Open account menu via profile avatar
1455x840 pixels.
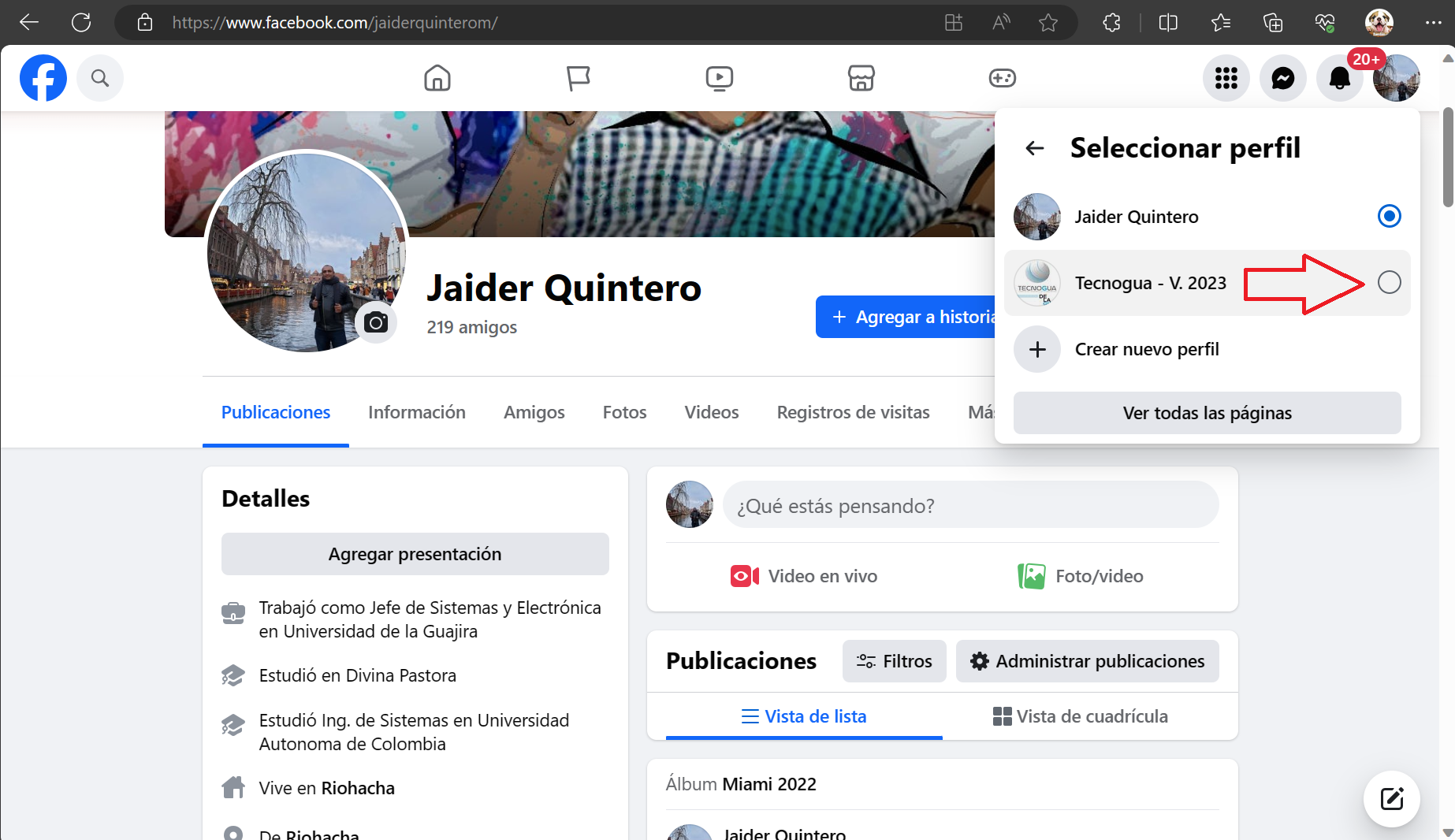click(x=1396, y=78)
